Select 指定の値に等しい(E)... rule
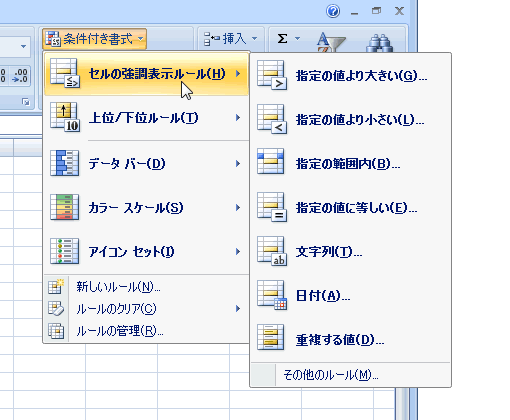 click(x=350, y=208)
